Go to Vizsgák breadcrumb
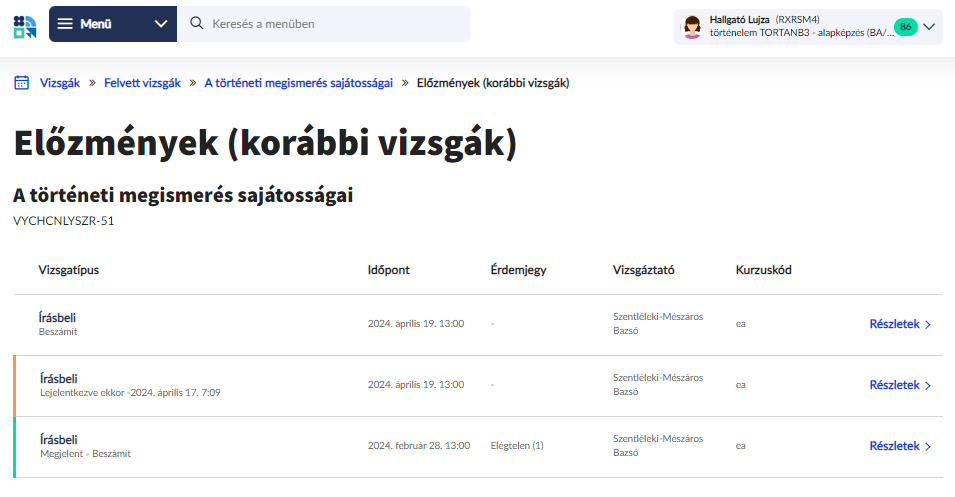The height and width of the screenshot is (497, 955). click(58, 83)
